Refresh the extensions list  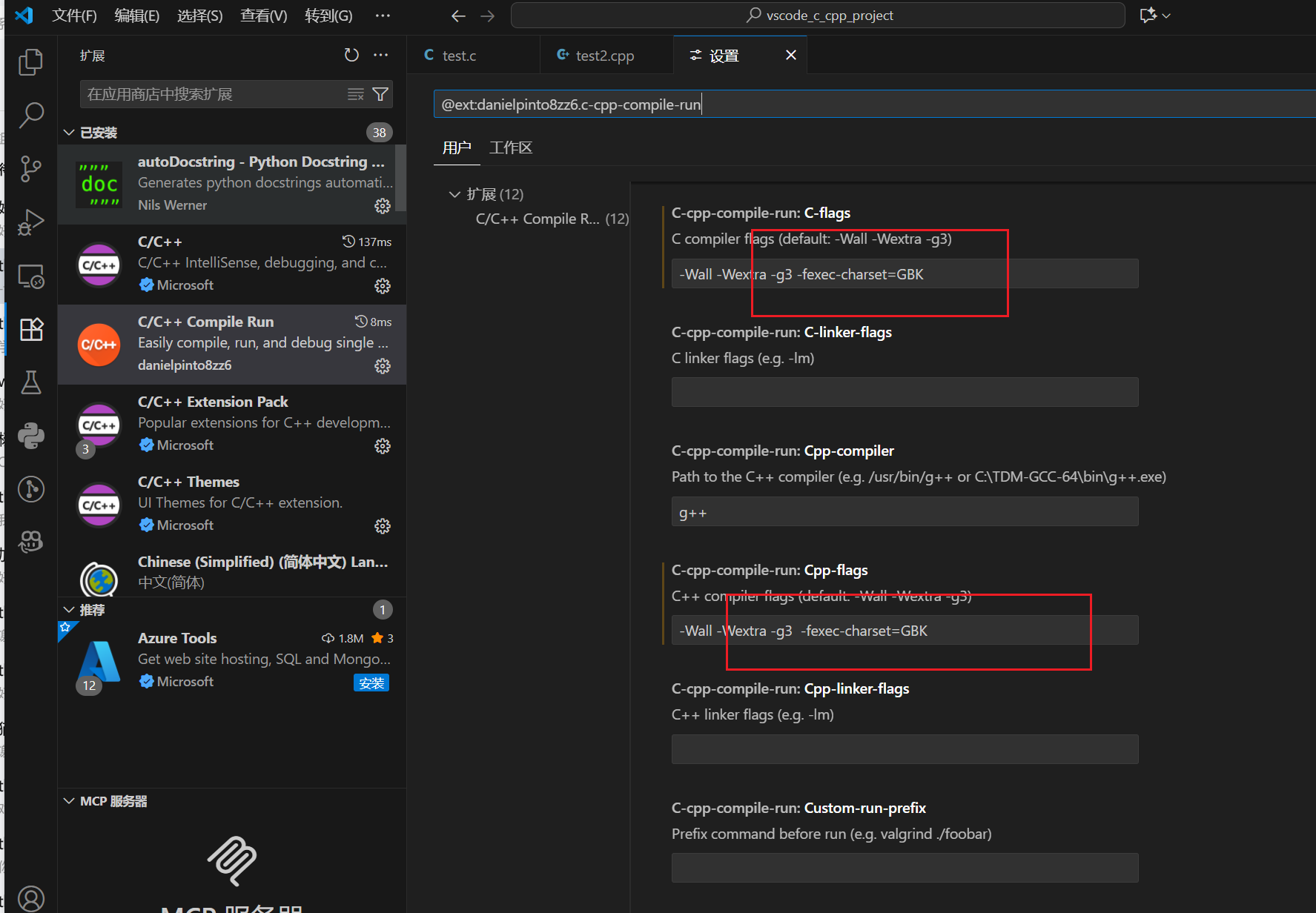click(x=351, y=56)
